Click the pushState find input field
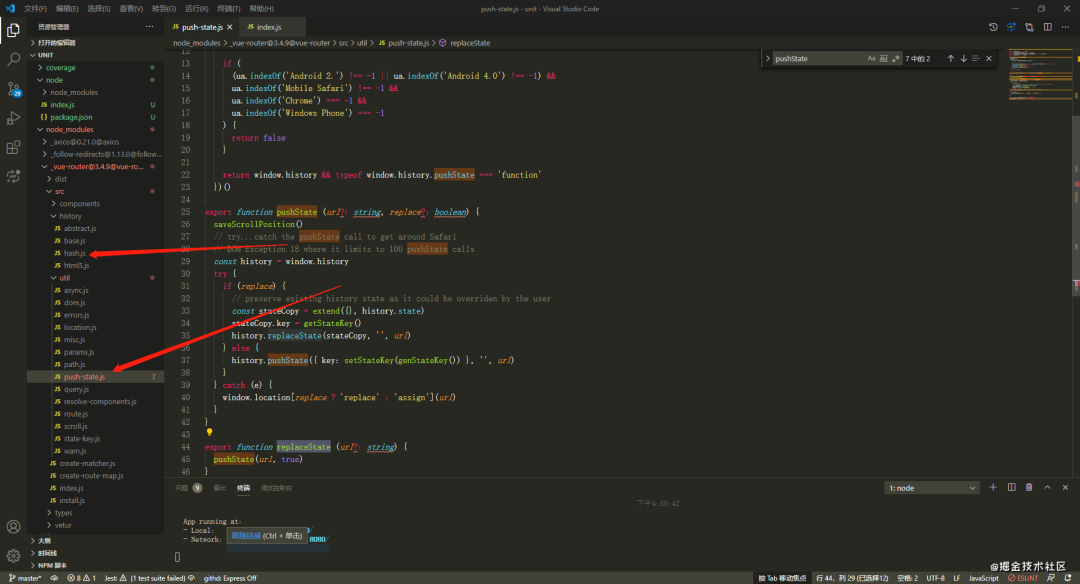 tap(815, 59)
